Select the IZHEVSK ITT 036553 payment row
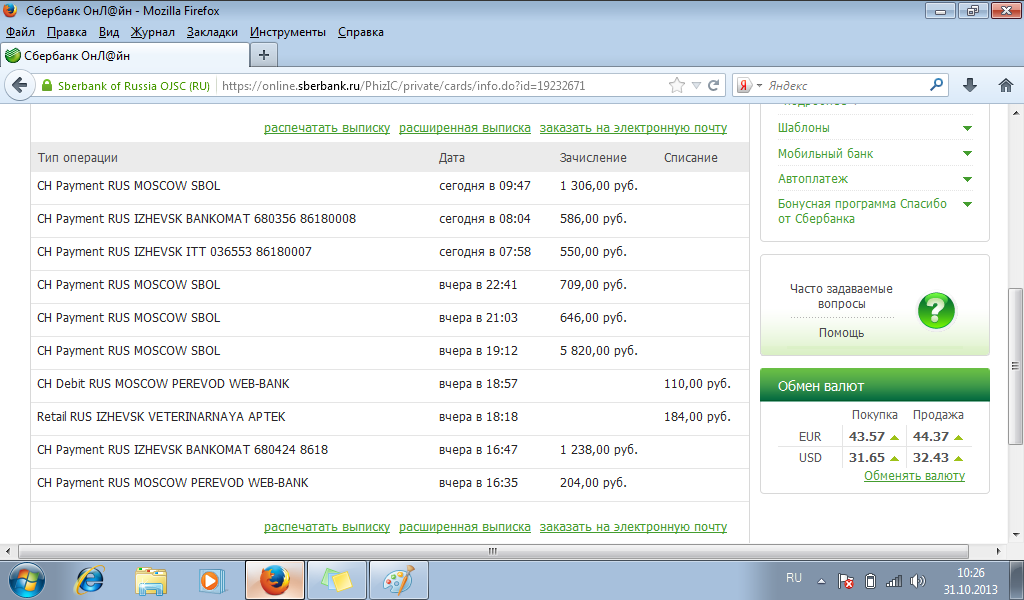The height and width of the screenshot is (600, 1024). click(390, 252)
